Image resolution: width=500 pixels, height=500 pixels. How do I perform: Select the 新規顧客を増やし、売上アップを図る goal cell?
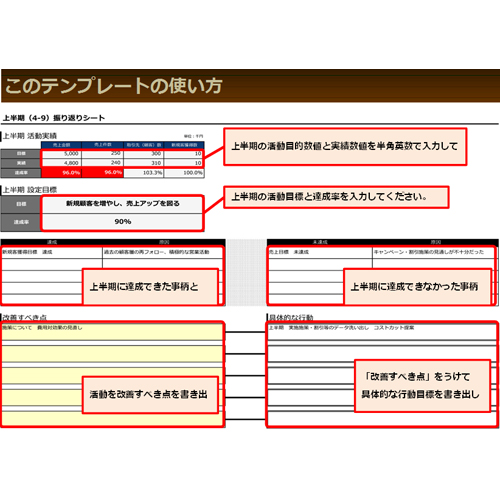122,204
